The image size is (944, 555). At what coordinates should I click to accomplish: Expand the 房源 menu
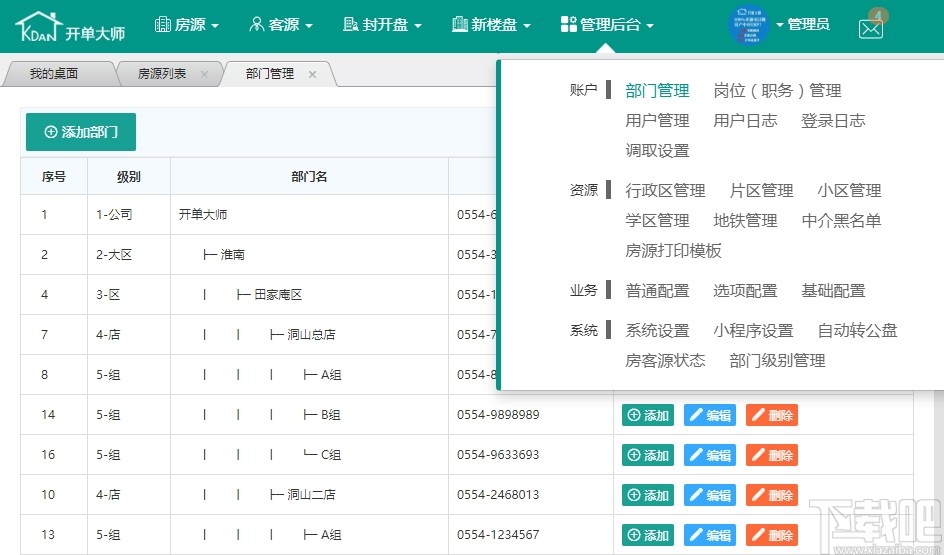coord(187,25)
